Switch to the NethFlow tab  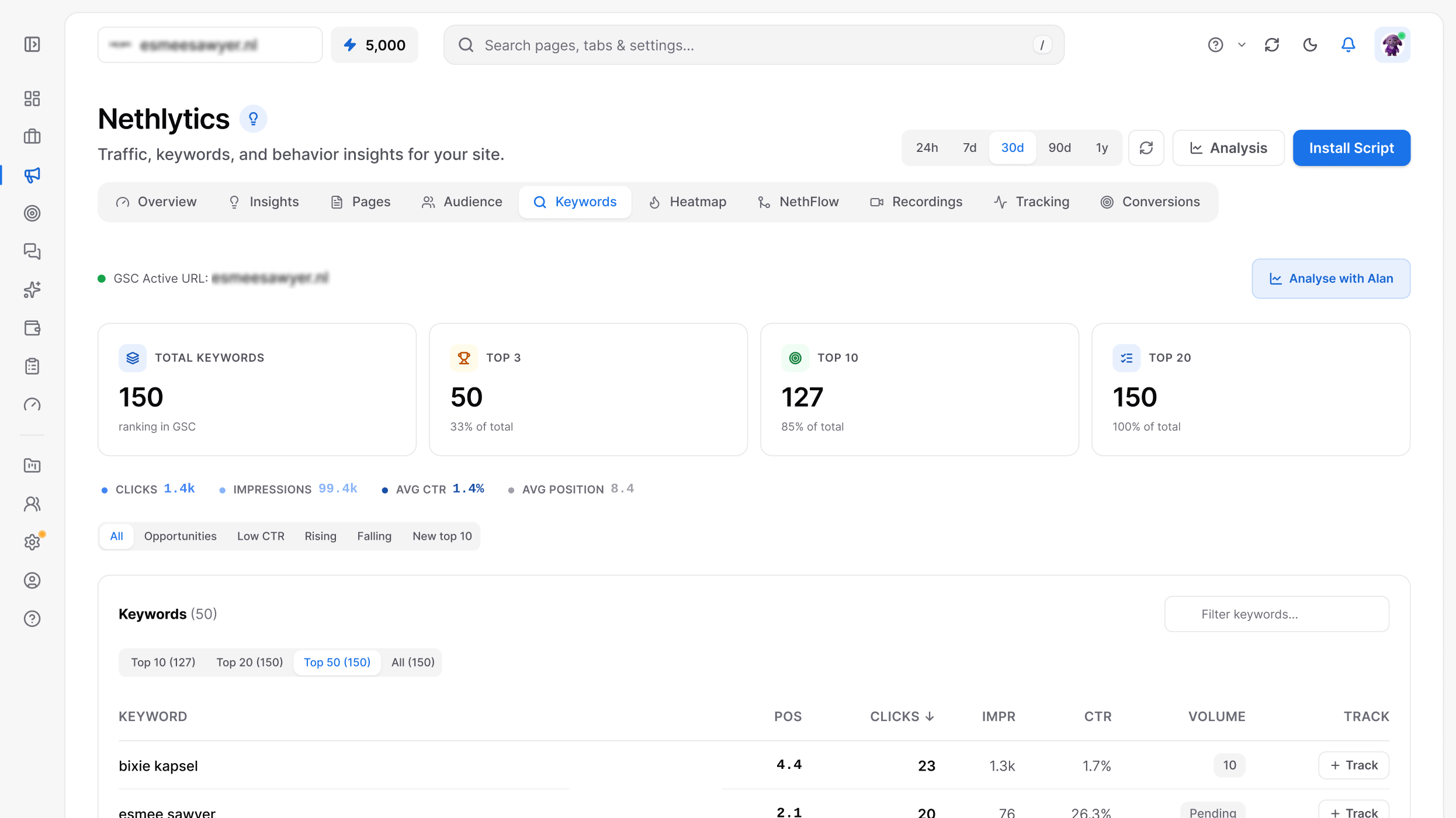798,202
